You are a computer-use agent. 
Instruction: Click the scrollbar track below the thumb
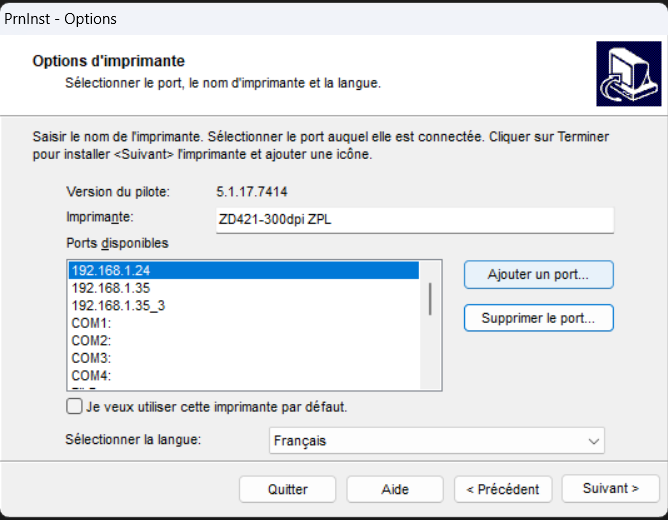431,350
